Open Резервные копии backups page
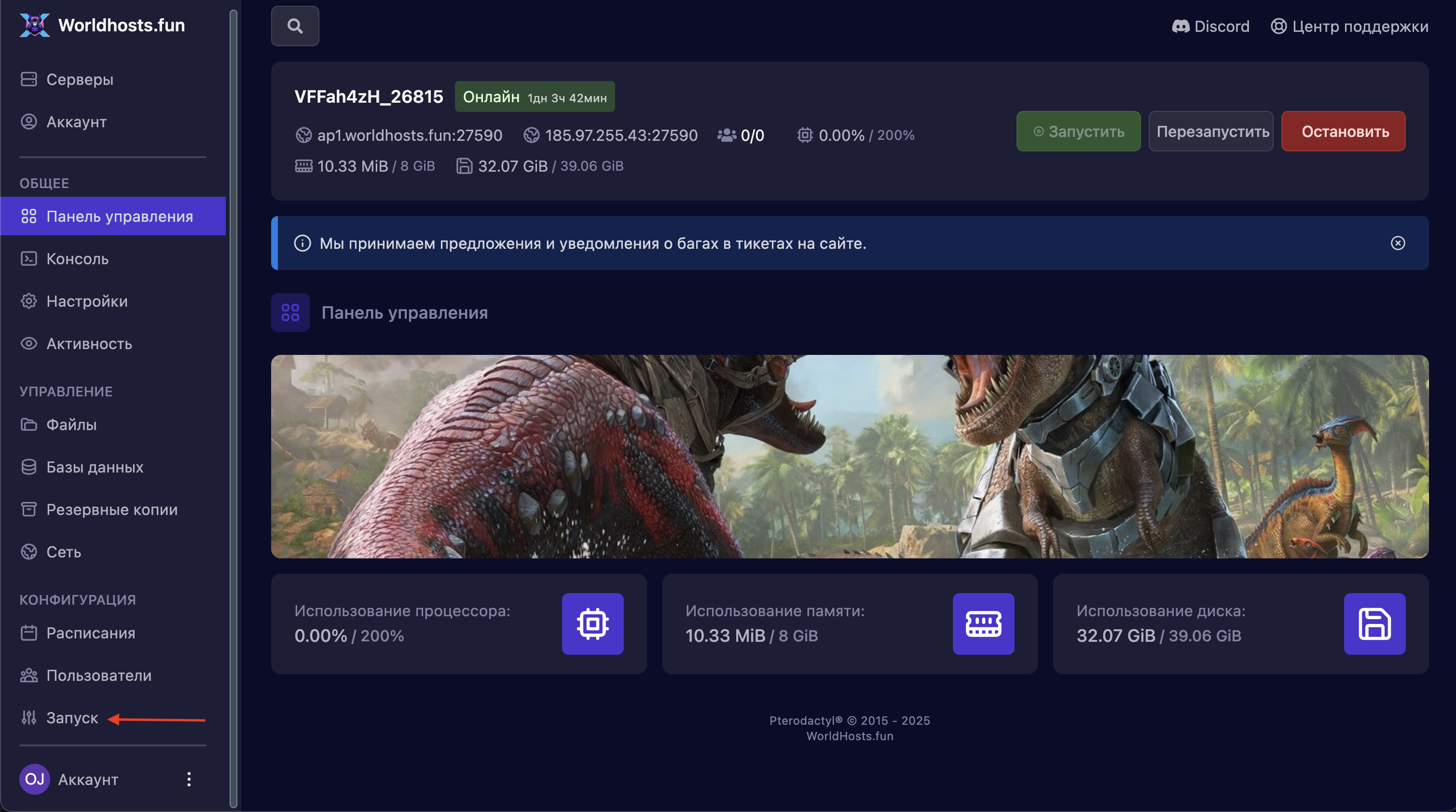The width and height of the screenshot is (1456, 812). point(111,509)
